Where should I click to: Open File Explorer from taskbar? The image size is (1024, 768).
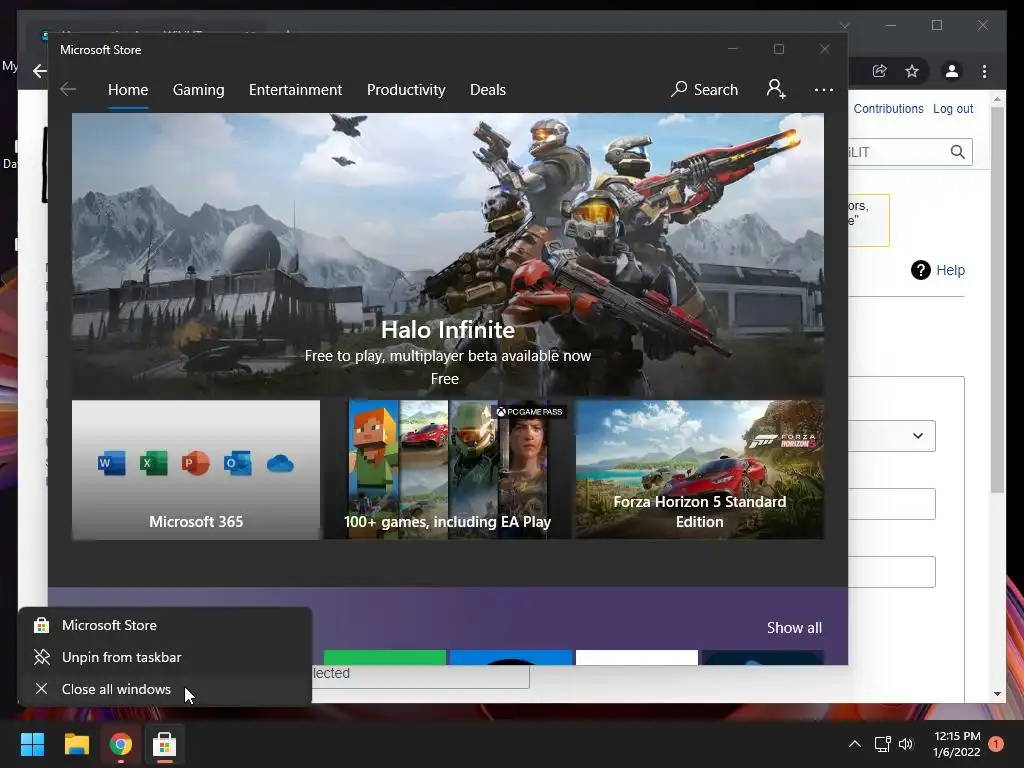pyautogui.click(x=76, y=744)
